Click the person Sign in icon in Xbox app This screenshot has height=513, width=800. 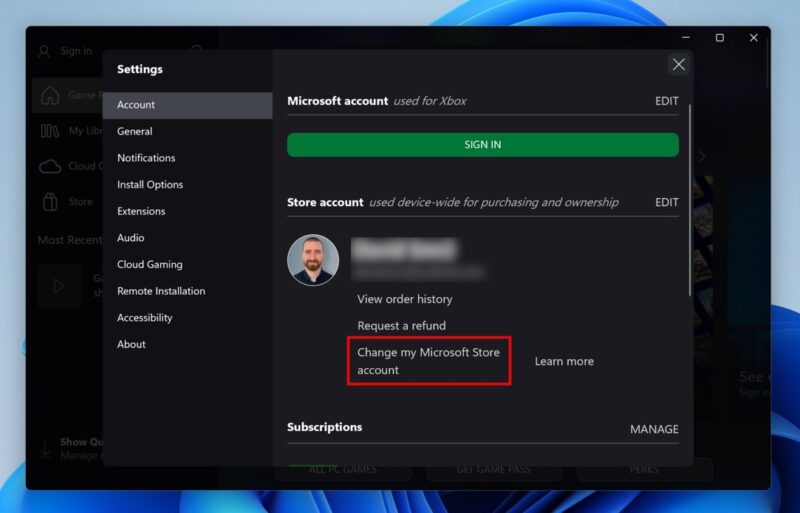click(44, 51)
